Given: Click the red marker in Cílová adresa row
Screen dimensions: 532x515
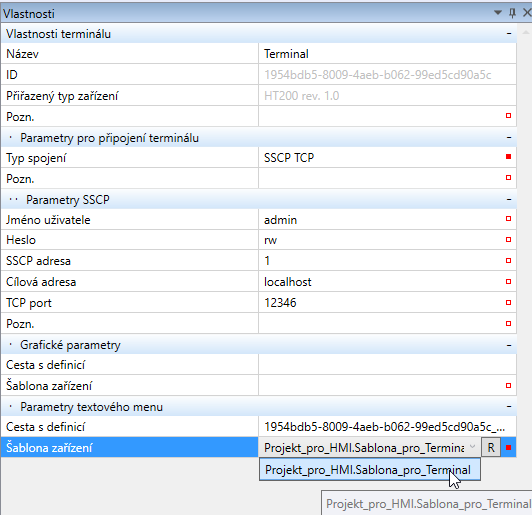Looking at the screenshot, I should [x=508, y=281].
